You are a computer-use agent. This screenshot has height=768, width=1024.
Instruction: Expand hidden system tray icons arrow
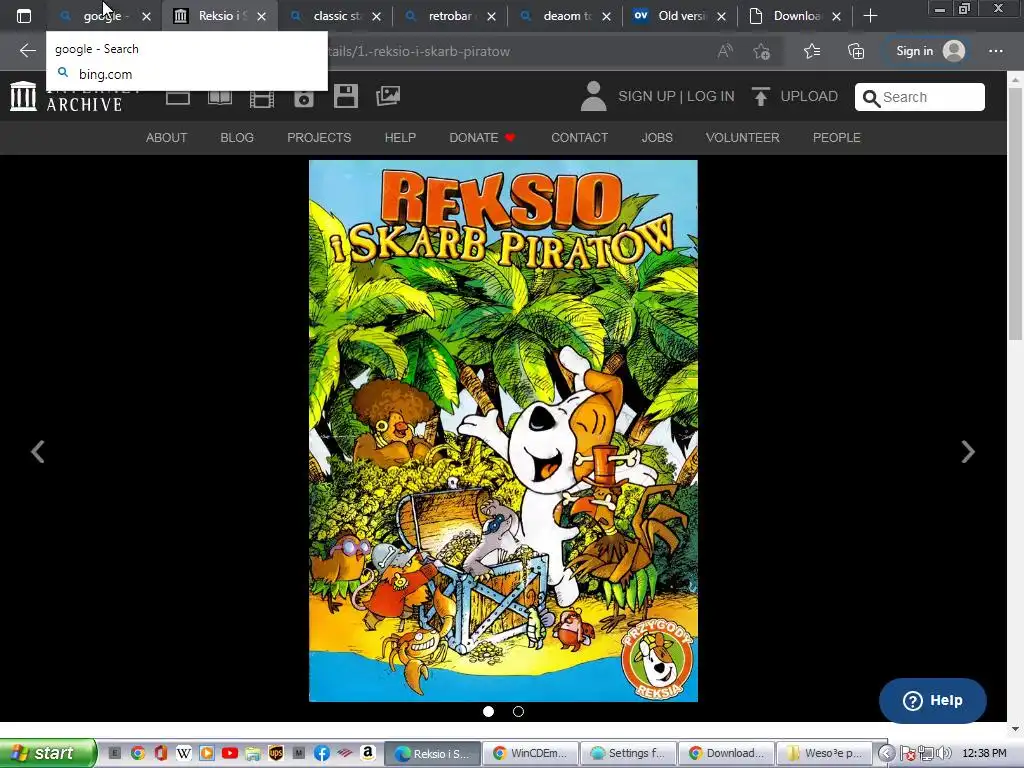[886, 753]
